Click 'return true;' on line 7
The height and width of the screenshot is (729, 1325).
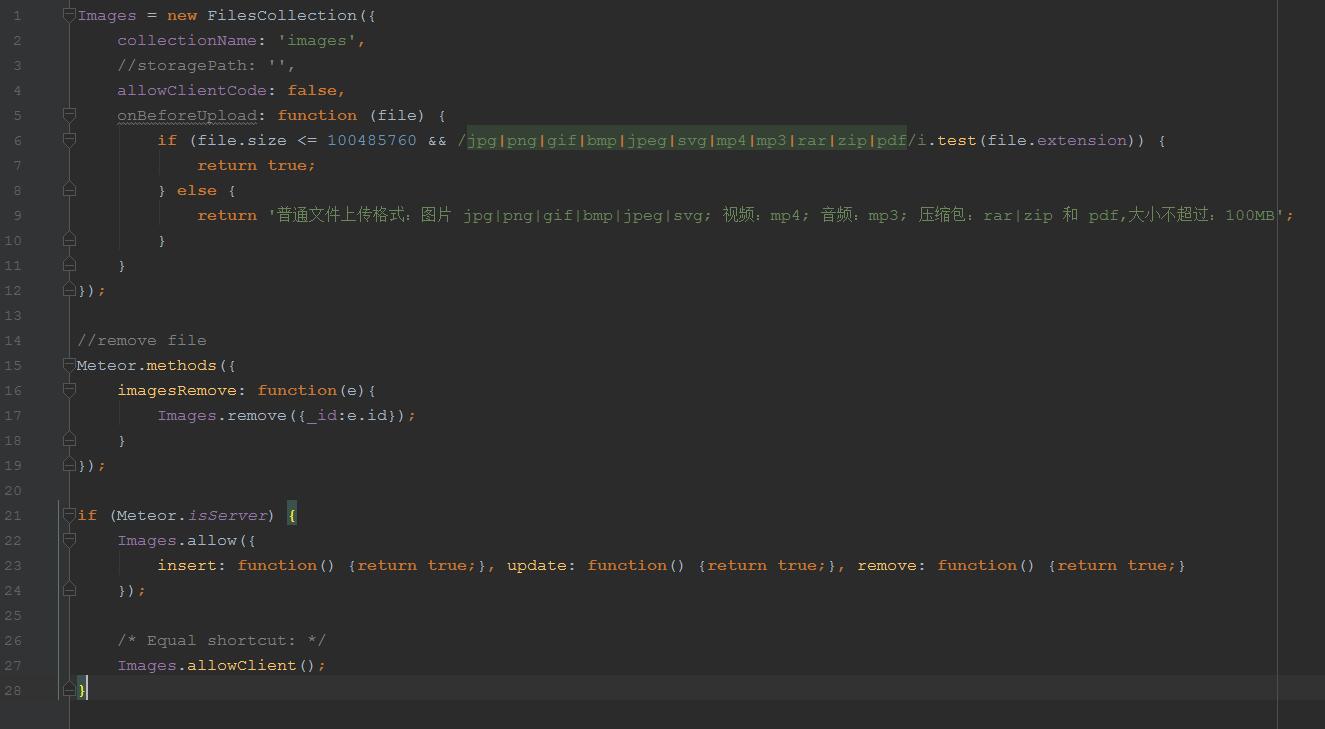click(257, 165)
